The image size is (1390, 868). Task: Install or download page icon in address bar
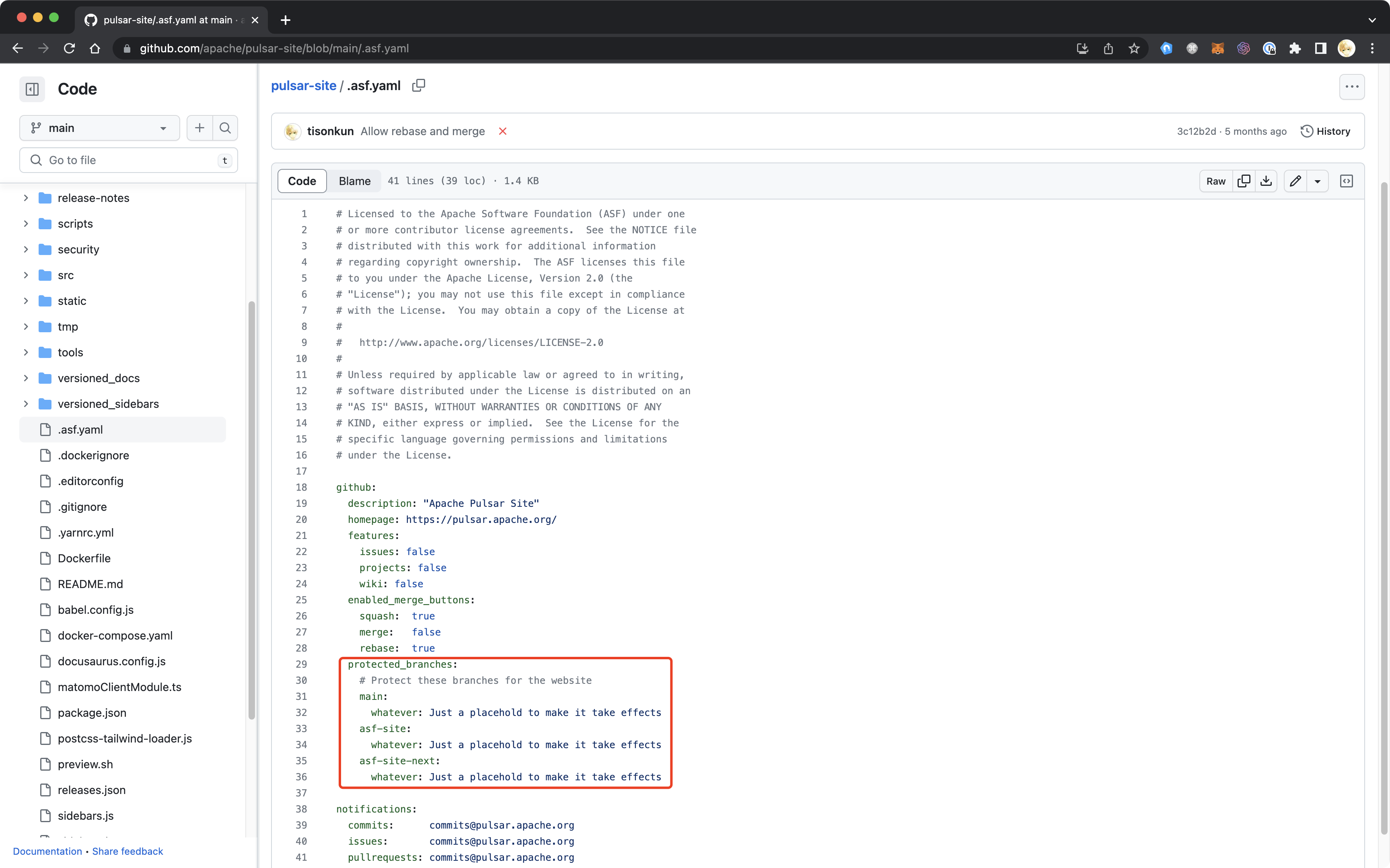pos(1082,48)
